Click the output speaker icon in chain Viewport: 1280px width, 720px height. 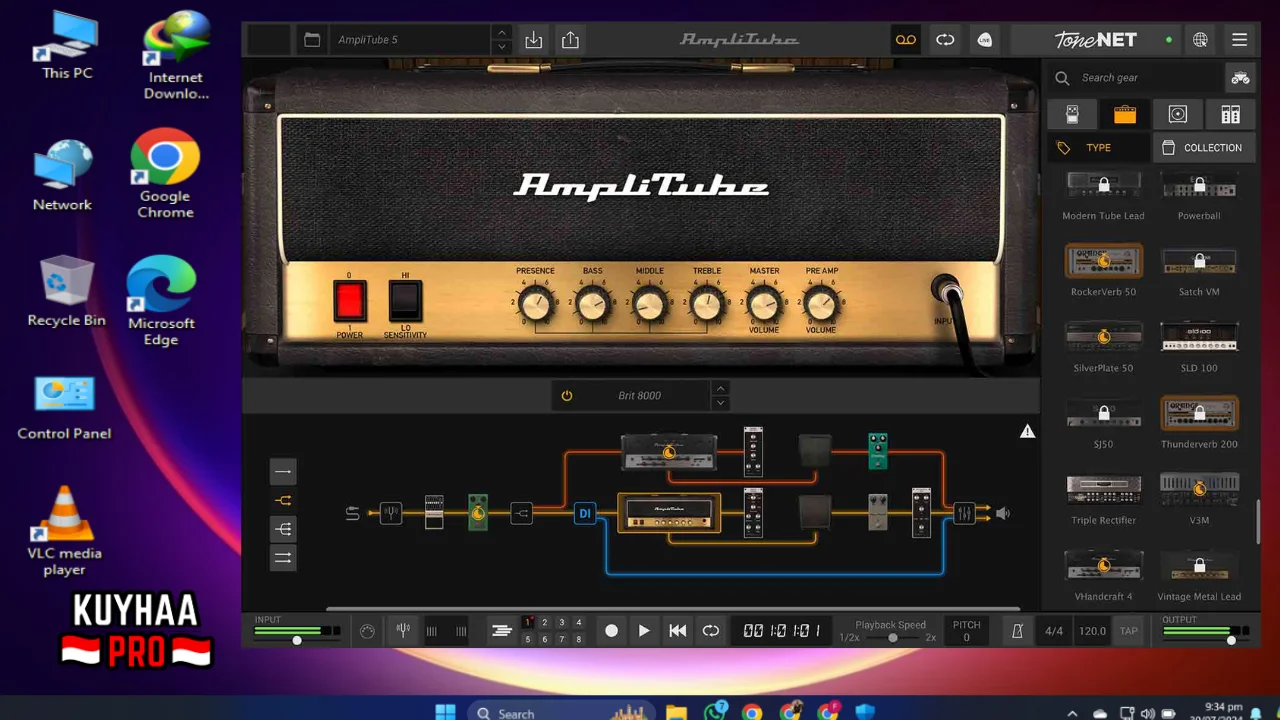(1002, 513)
